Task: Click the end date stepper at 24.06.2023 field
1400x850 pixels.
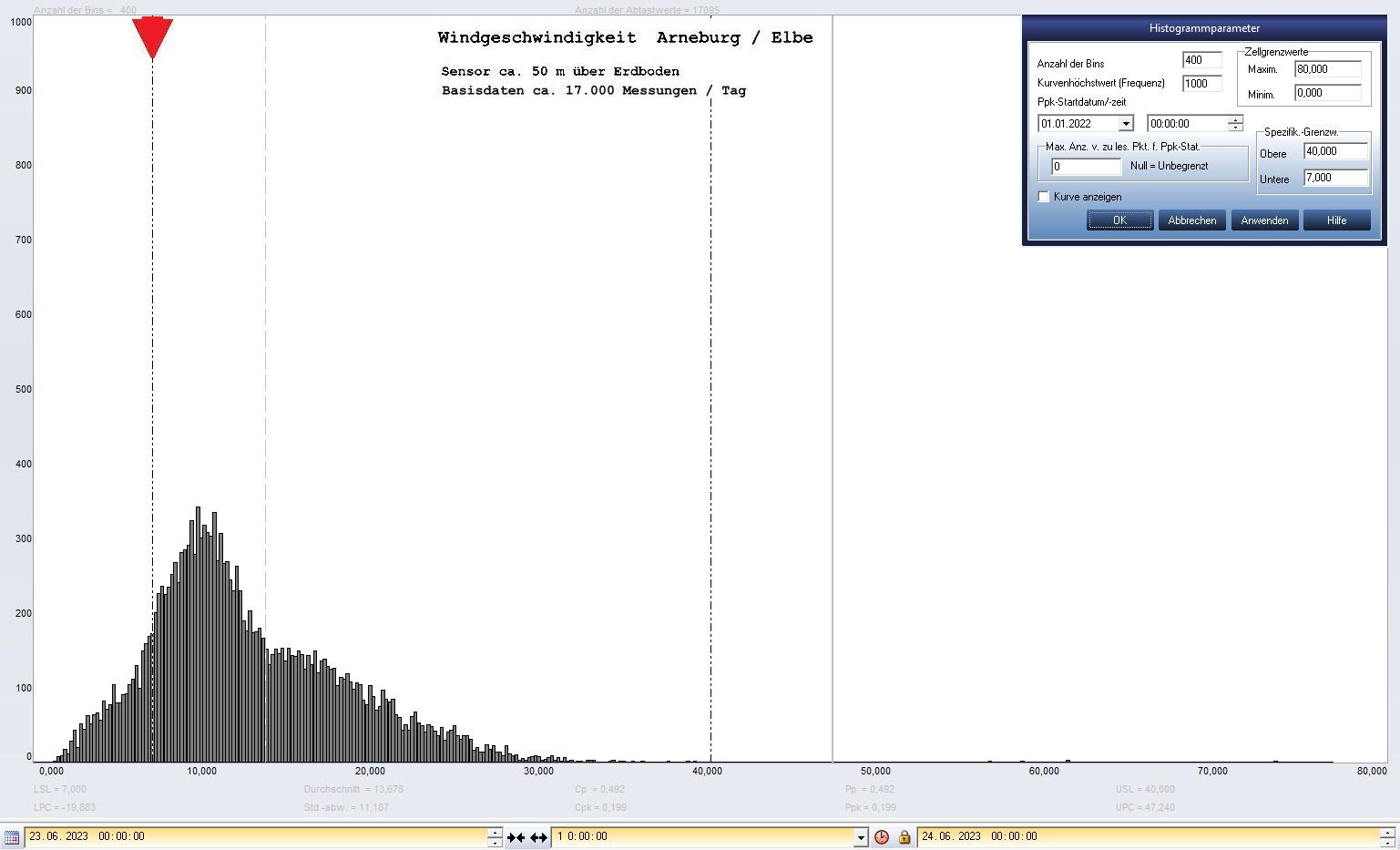Action: pyautogui.click(x=1387, y=836)
